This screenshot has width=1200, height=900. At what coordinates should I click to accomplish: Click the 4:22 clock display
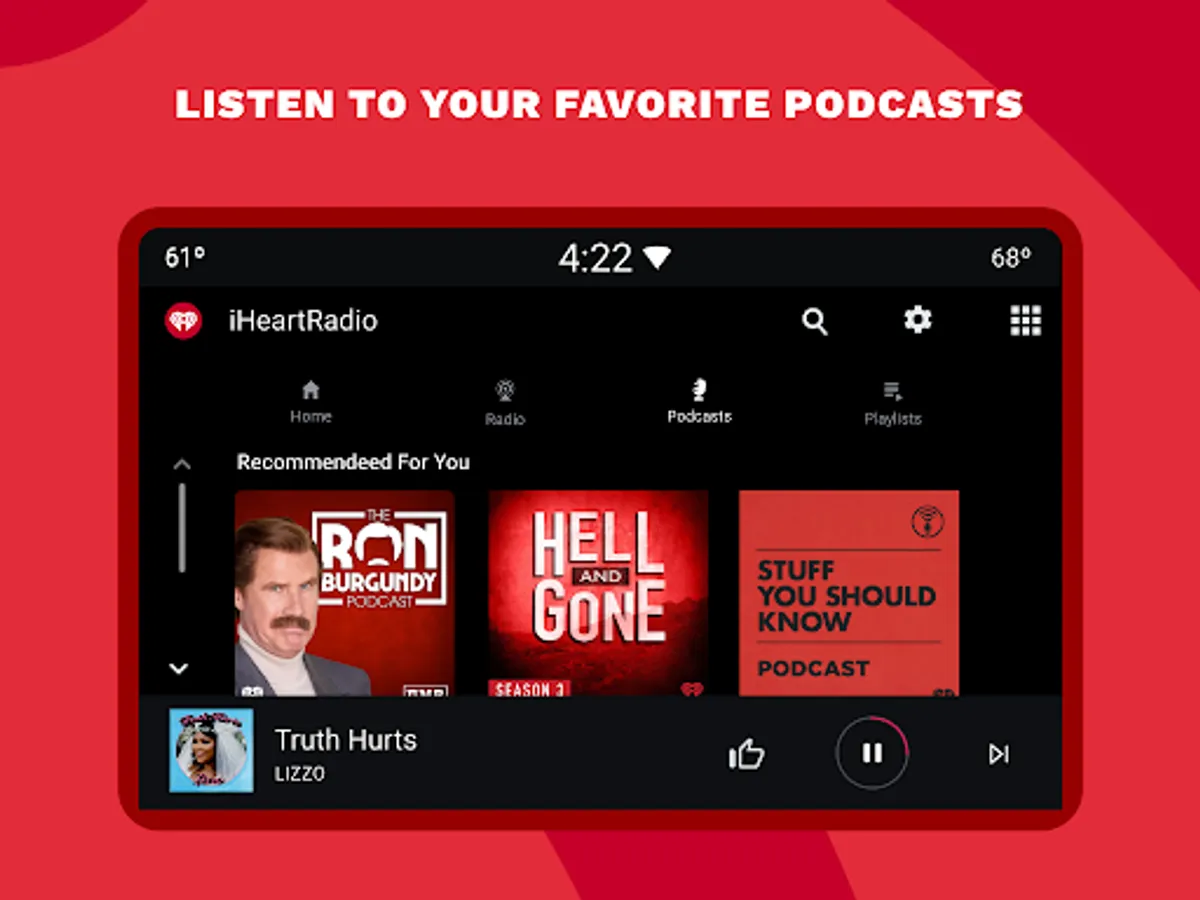click(x=595, y=258)
